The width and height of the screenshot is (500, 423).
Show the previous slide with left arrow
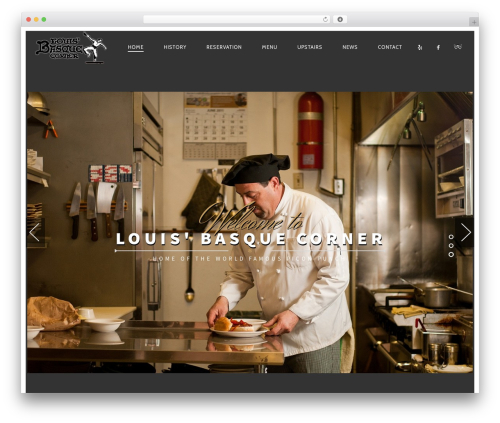coord(35,232)
